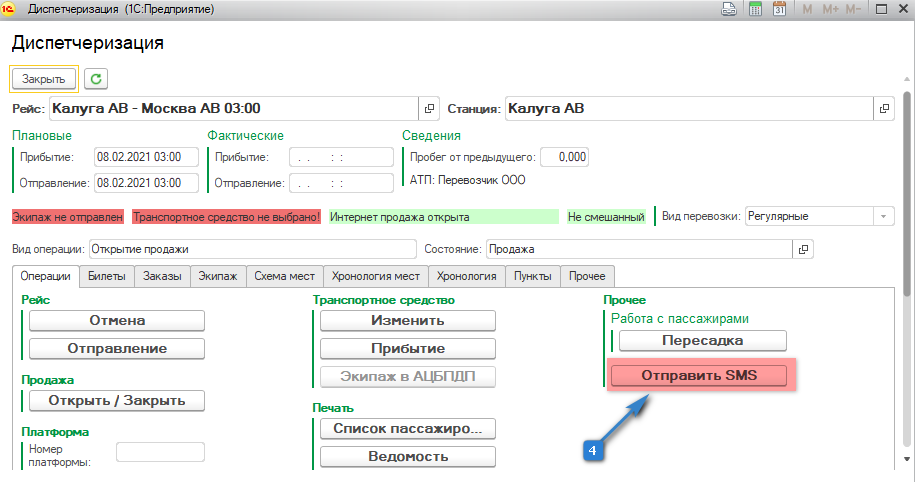Open the Состояние field's record link icon

tap(802, 249)
